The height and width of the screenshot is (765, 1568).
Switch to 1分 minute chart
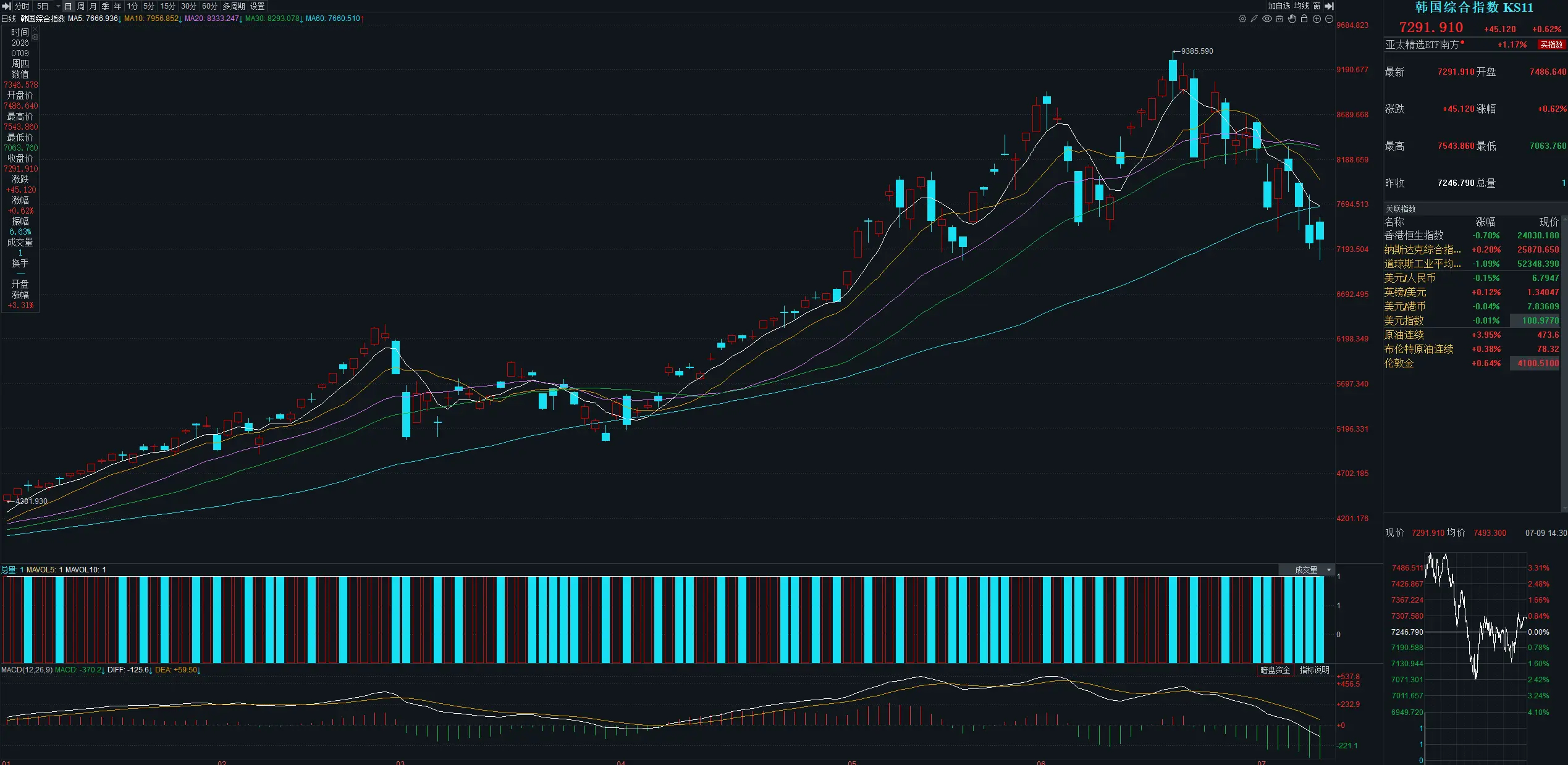coord(132,6)
